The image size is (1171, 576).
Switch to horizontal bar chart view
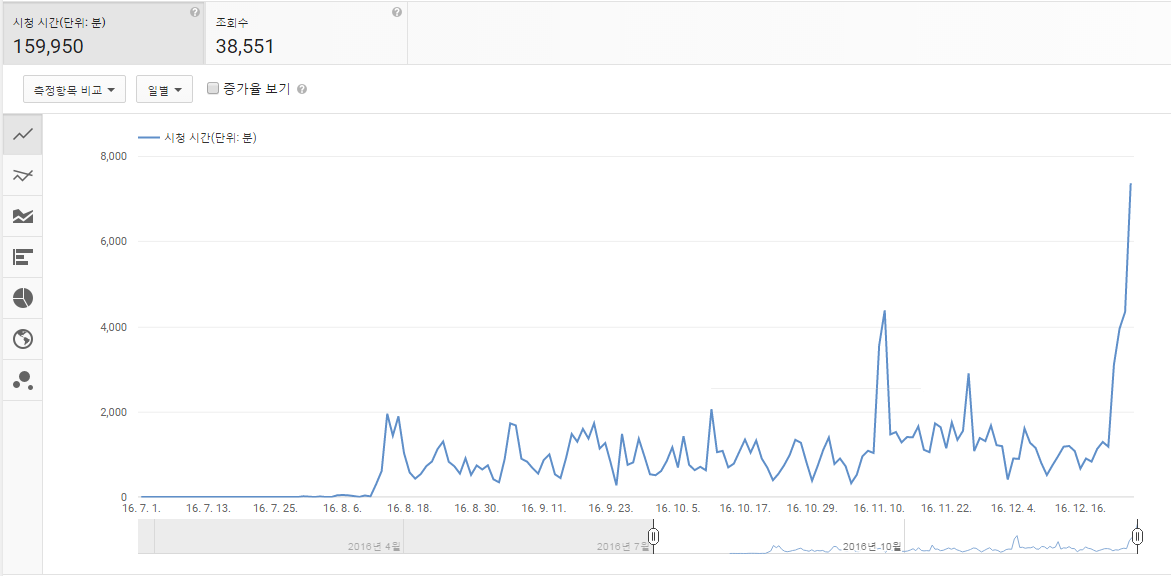click(x=22, y=257)
